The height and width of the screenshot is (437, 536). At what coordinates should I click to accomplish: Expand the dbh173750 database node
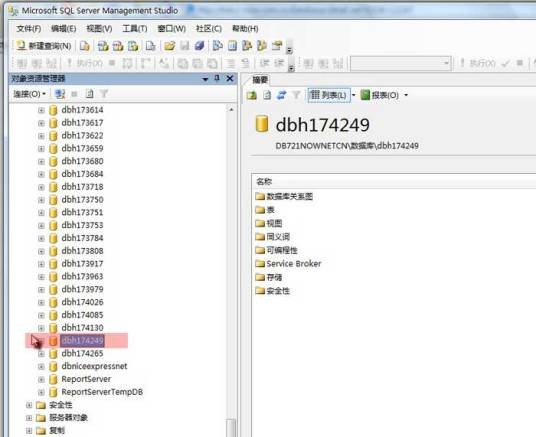tap(41, 200)
